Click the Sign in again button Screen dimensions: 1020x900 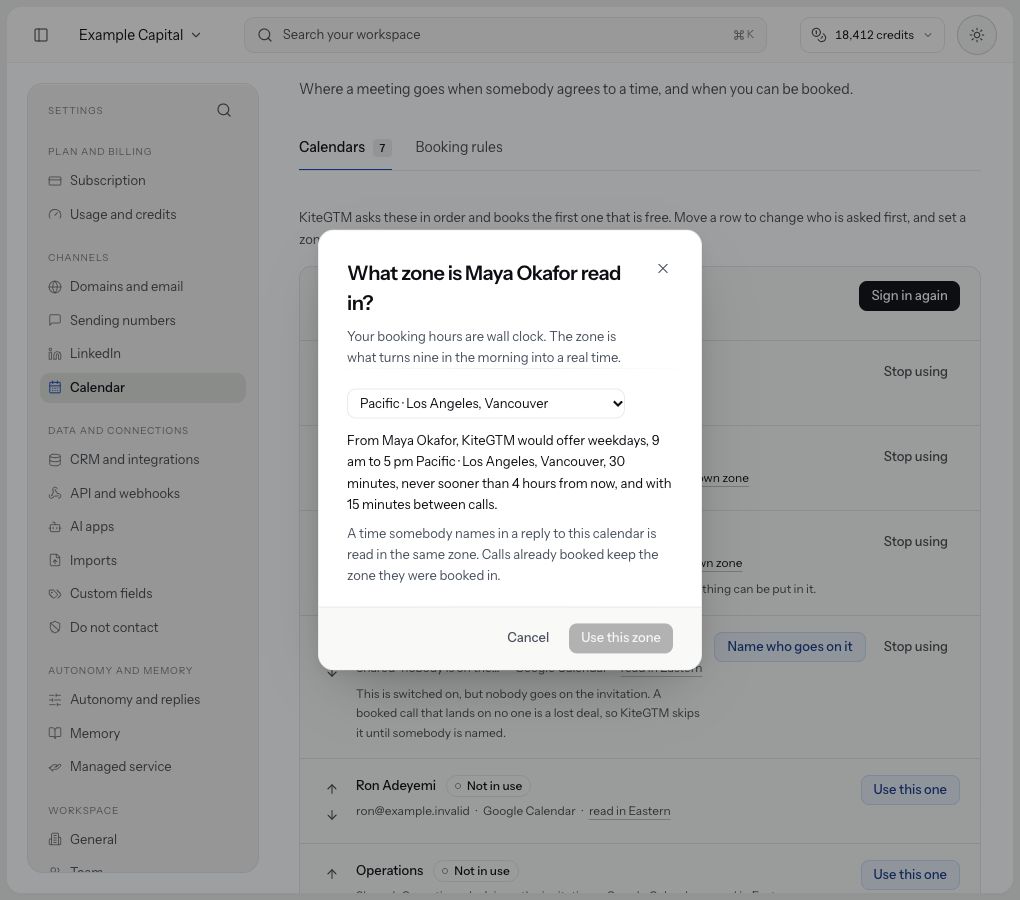tap(909, 296)
